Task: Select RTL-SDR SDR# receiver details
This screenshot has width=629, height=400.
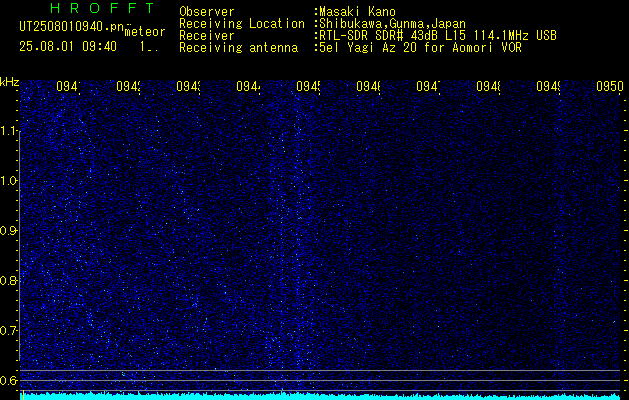Action: pyautogui.click(x=438, y=36)
